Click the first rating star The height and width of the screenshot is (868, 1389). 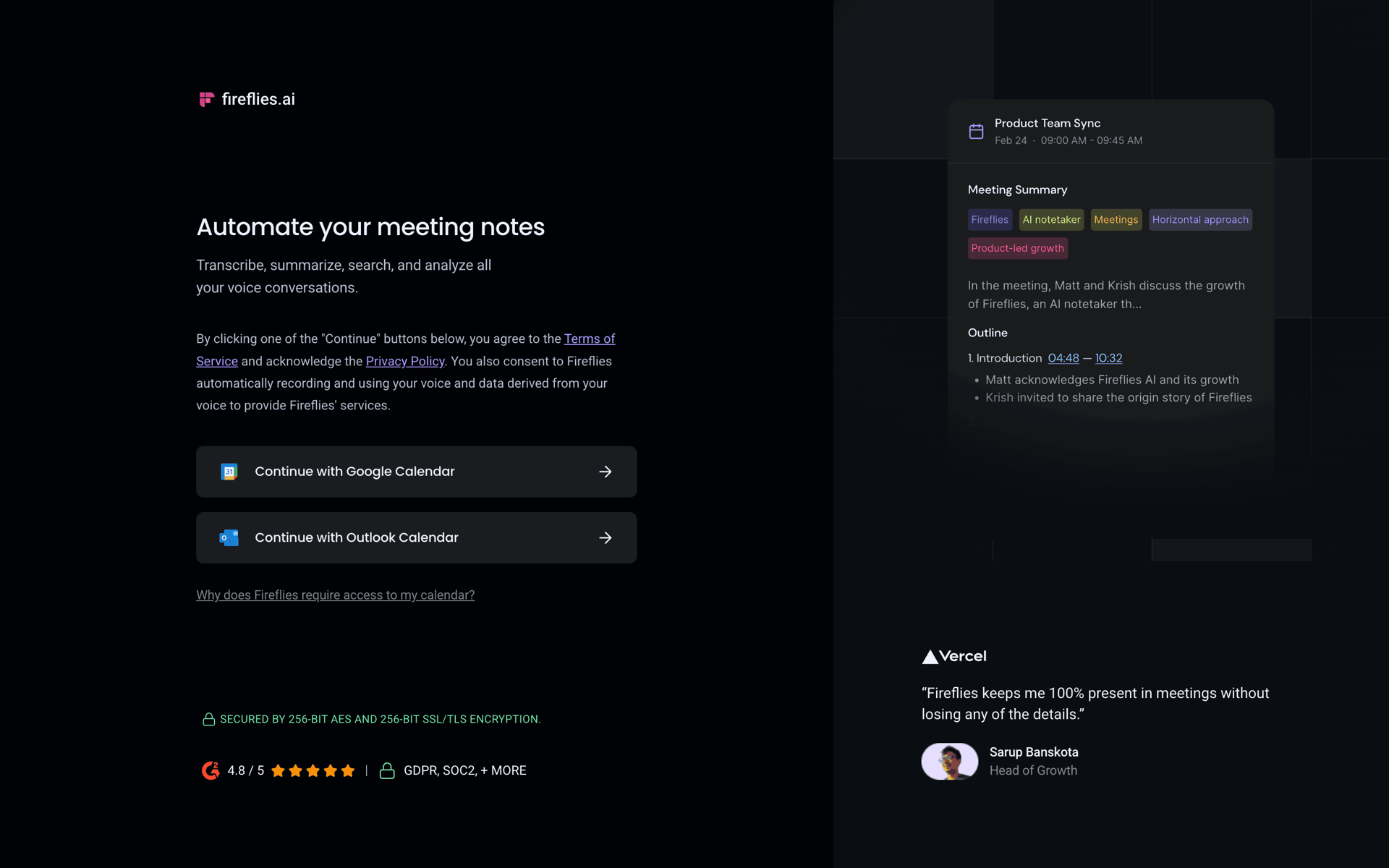point(278,770)
